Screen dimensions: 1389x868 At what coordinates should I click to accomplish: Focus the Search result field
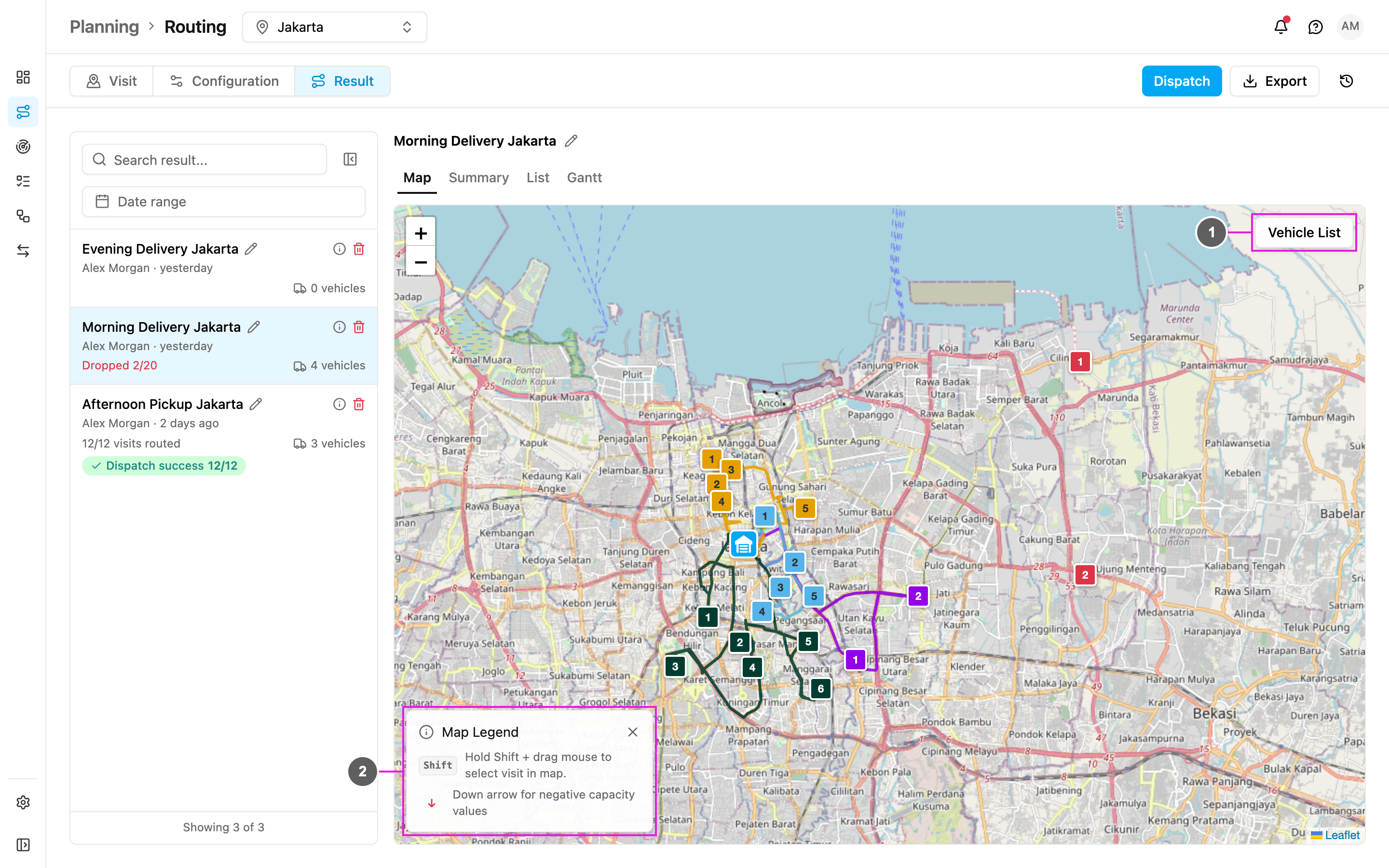point(204,160)
